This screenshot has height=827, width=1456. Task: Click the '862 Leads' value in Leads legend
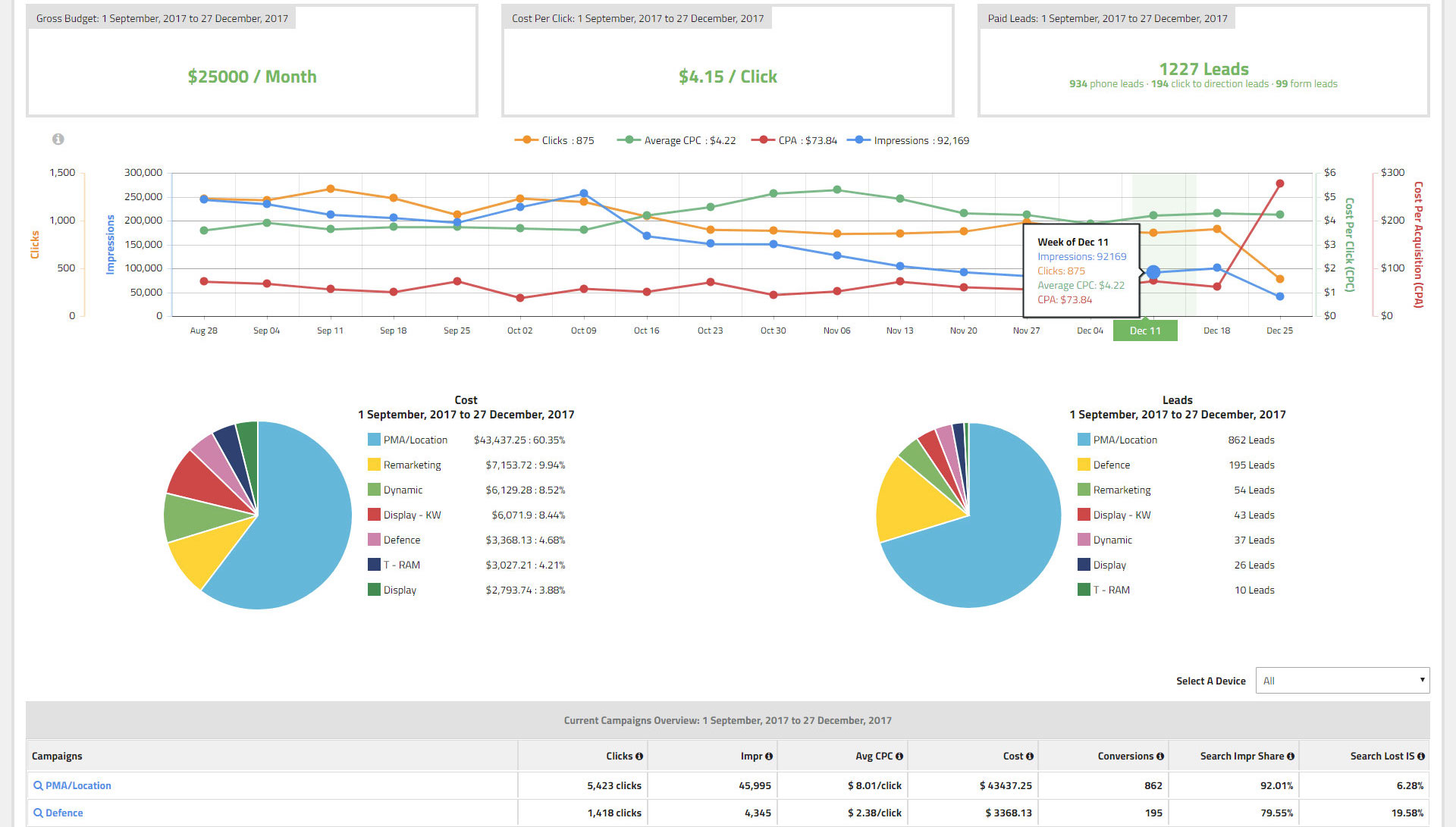click(1251, 440)
